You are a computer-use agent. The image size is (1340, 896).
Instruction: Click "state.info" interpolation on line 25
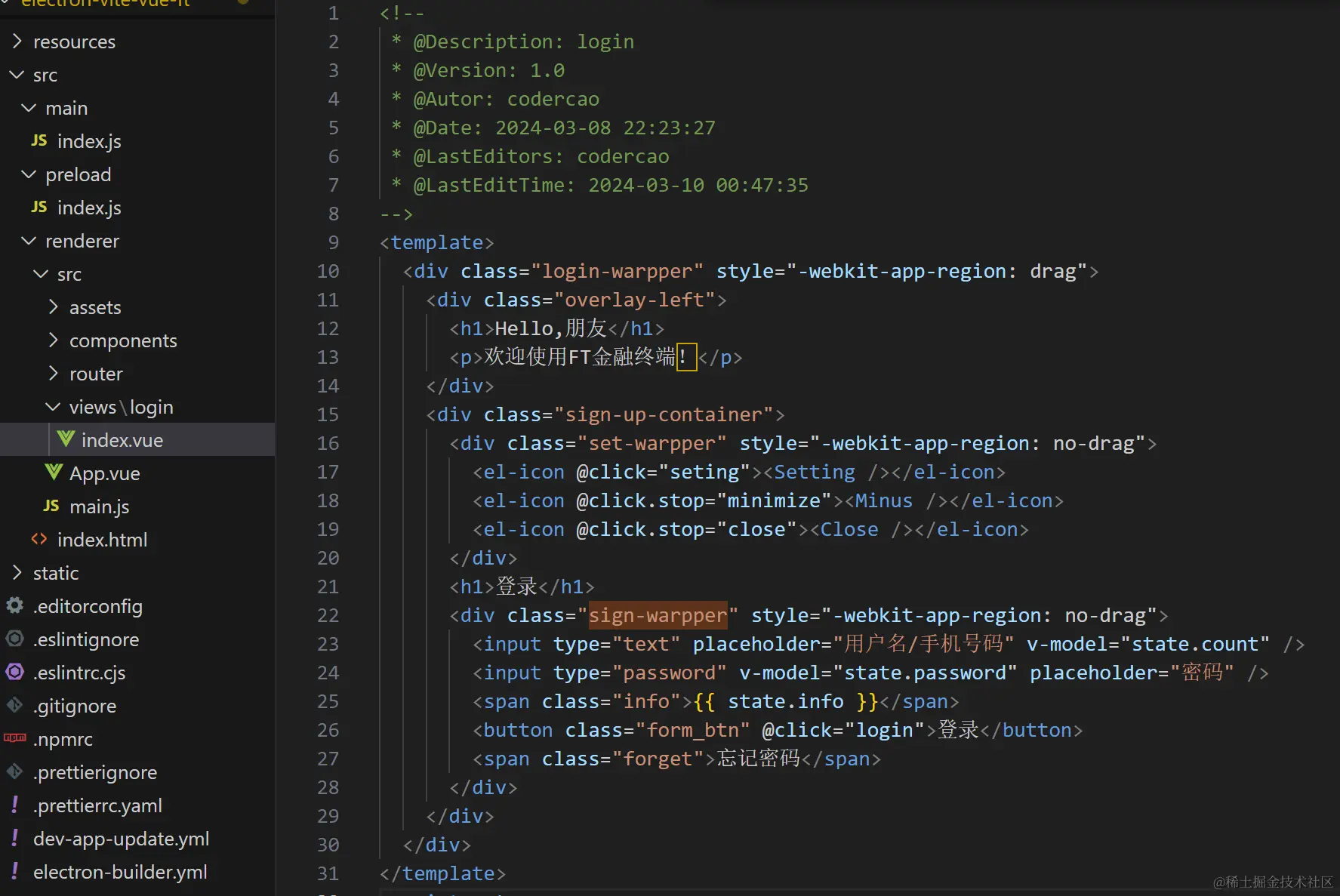click(785, 701)
